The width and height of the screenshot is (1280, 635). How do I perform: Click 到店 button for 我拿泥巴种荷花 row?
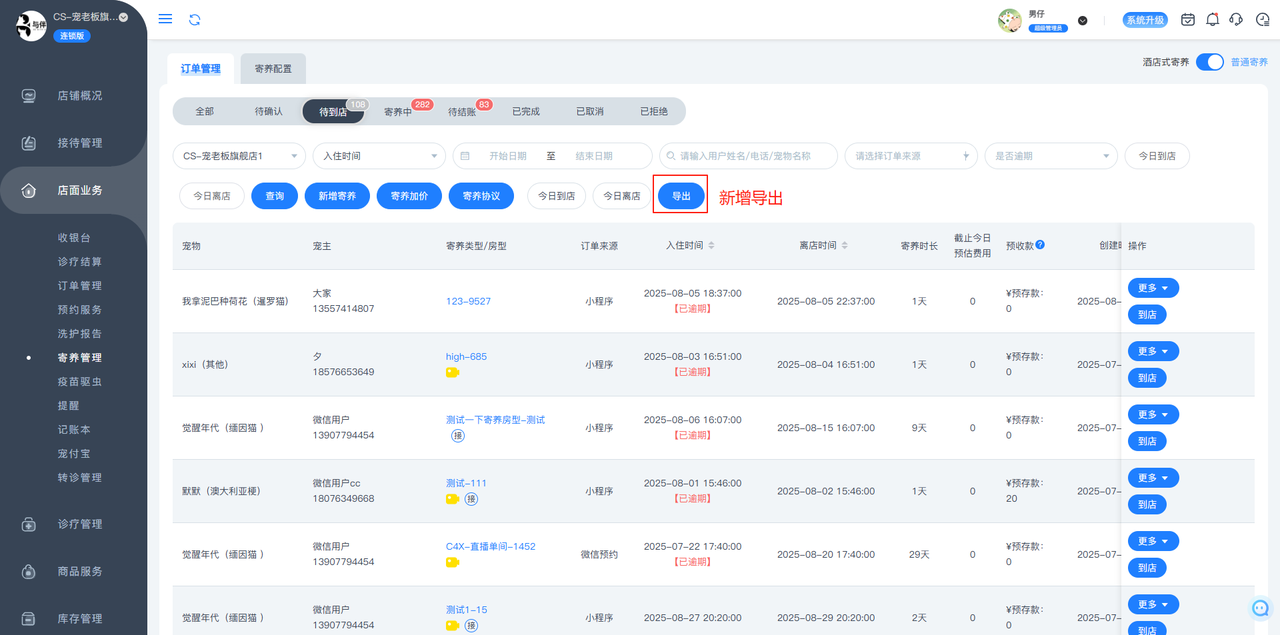point(1147,315)
